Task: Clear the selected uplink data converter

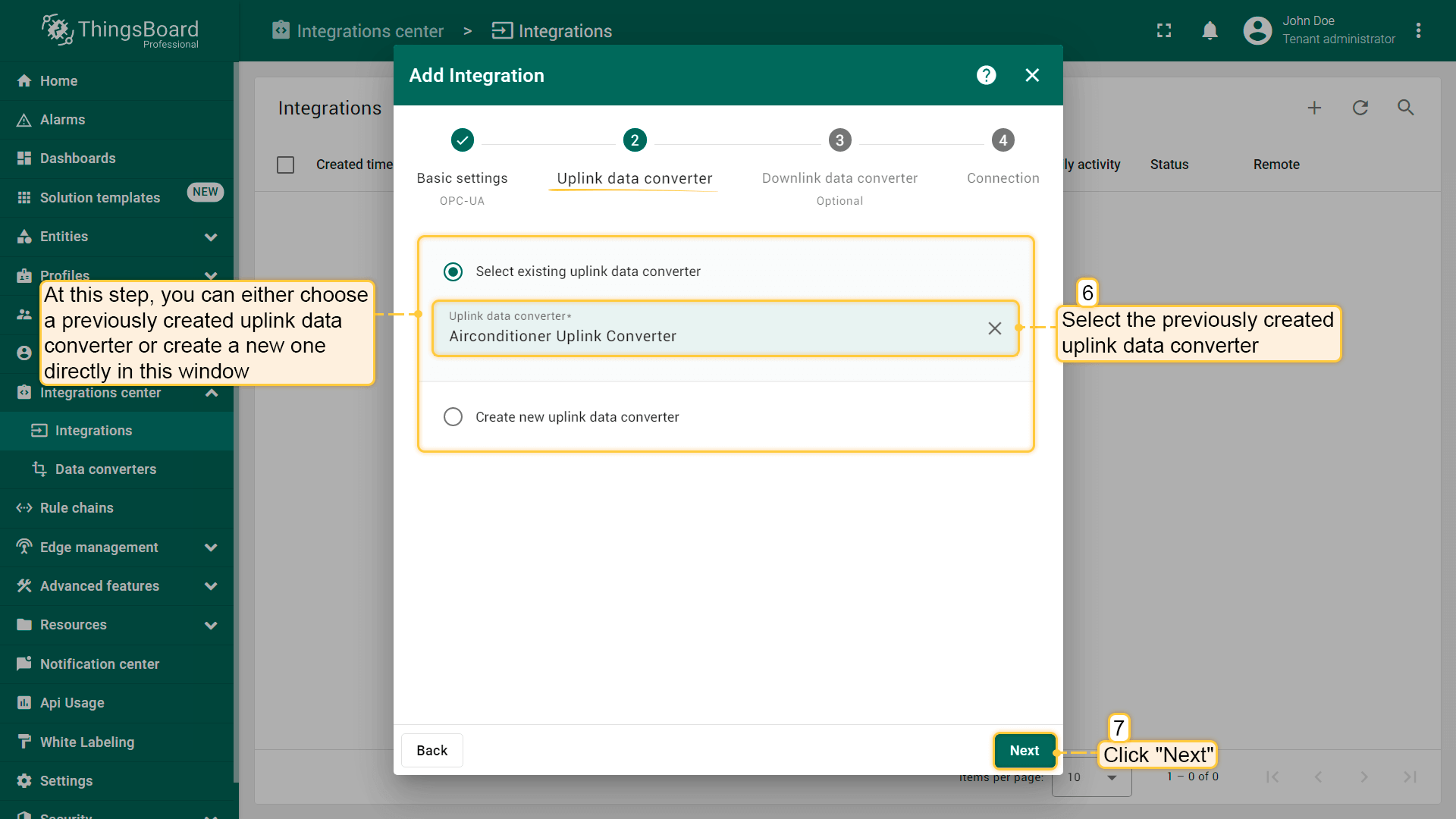Action: (x=994, y=328)
